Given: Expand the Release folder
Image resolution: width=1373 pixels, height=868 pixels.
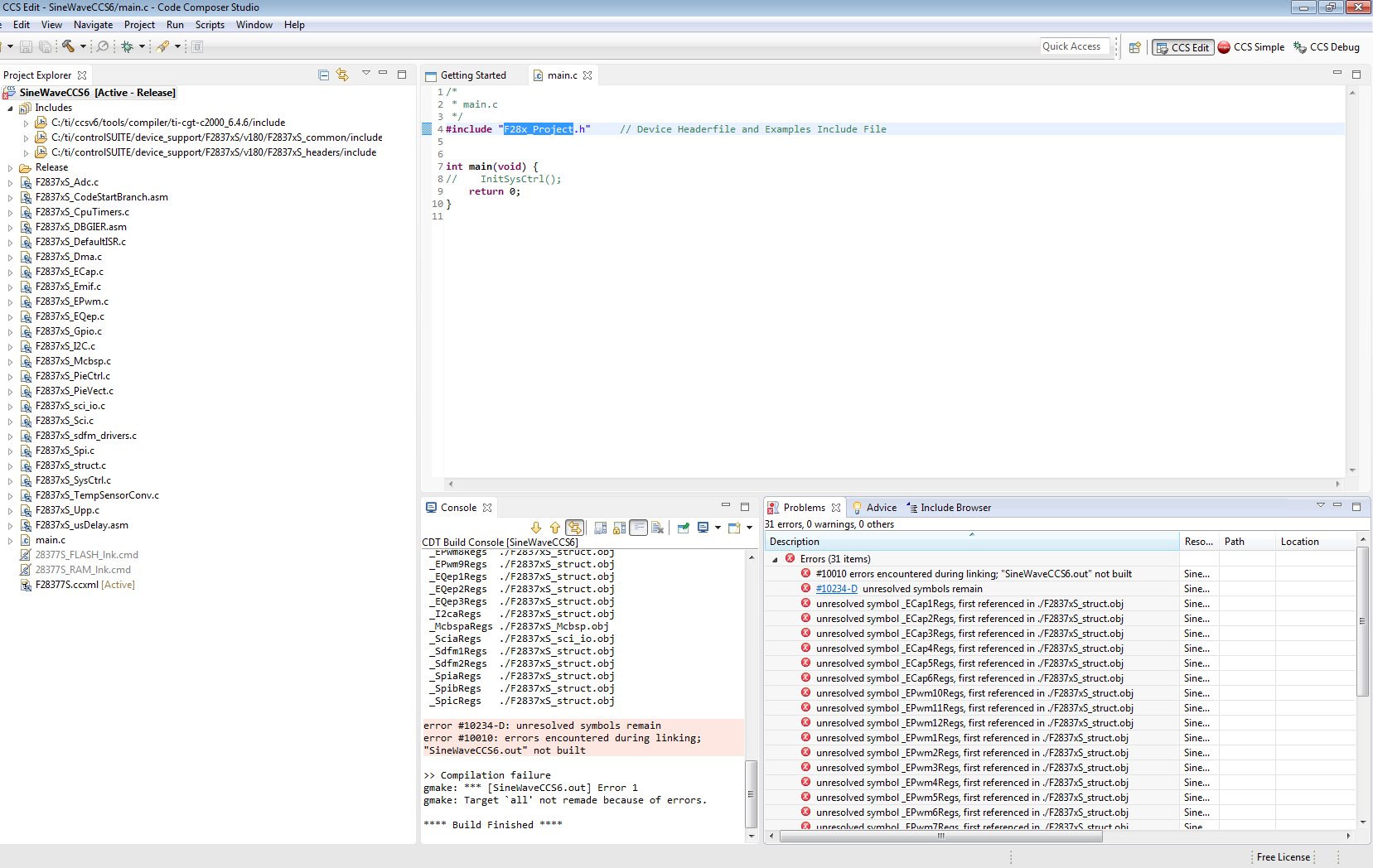Looking at the screenshot, I should (x=10, y=168).
